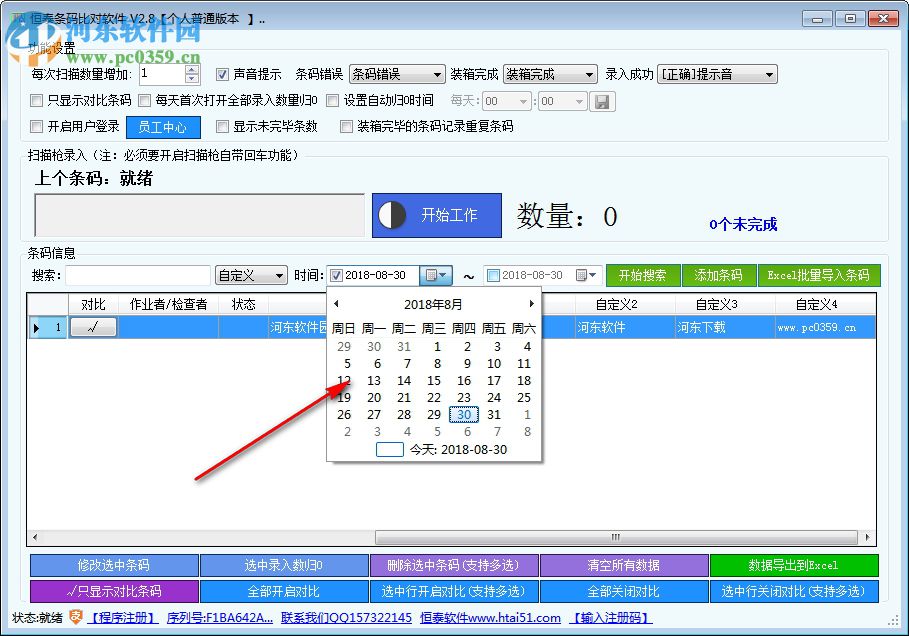
Task: Click the save disk icon beside the auto-reset time
Action: tap(603, 100)
